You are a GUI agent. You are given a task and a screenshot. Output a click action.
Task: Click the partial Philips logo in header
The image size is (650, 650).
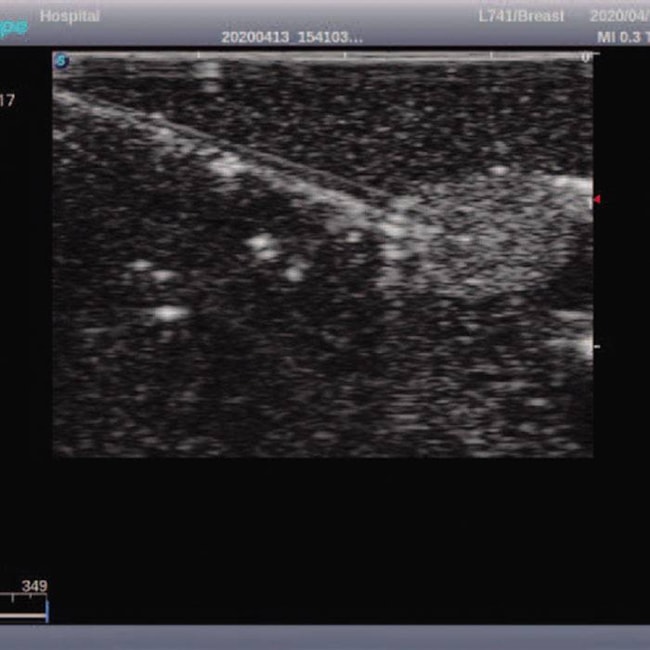14,27
